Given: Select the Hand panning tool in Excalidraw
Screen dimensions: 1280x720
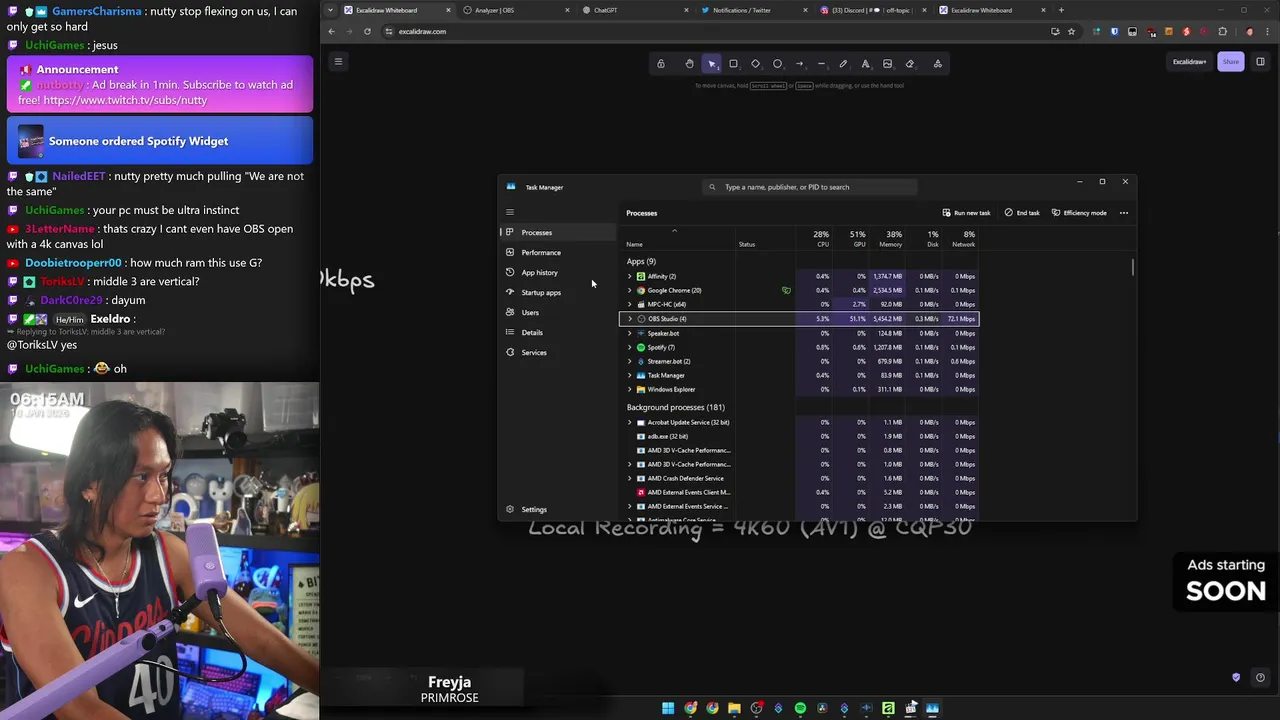Looking at the screenshot, I should 689,63.
